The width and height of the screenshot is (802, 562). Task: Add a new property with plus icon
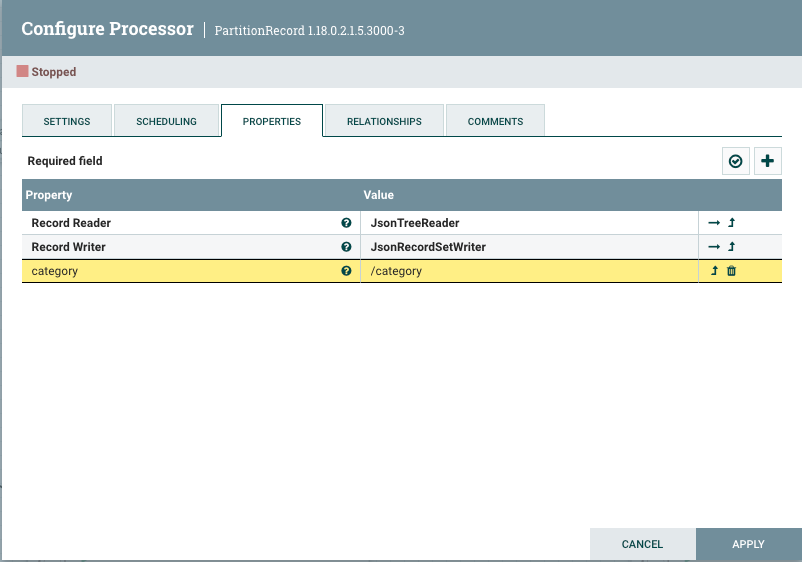coord(767,161)
